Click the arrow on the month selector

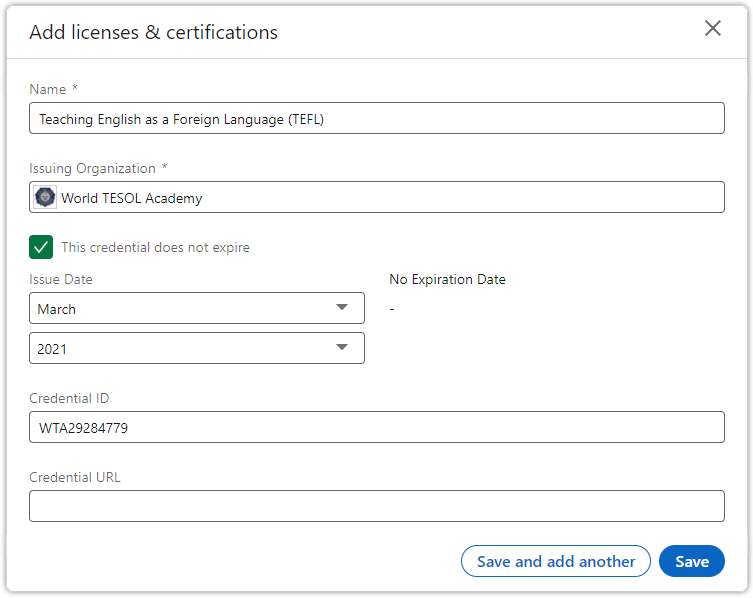tap(342, 307)
